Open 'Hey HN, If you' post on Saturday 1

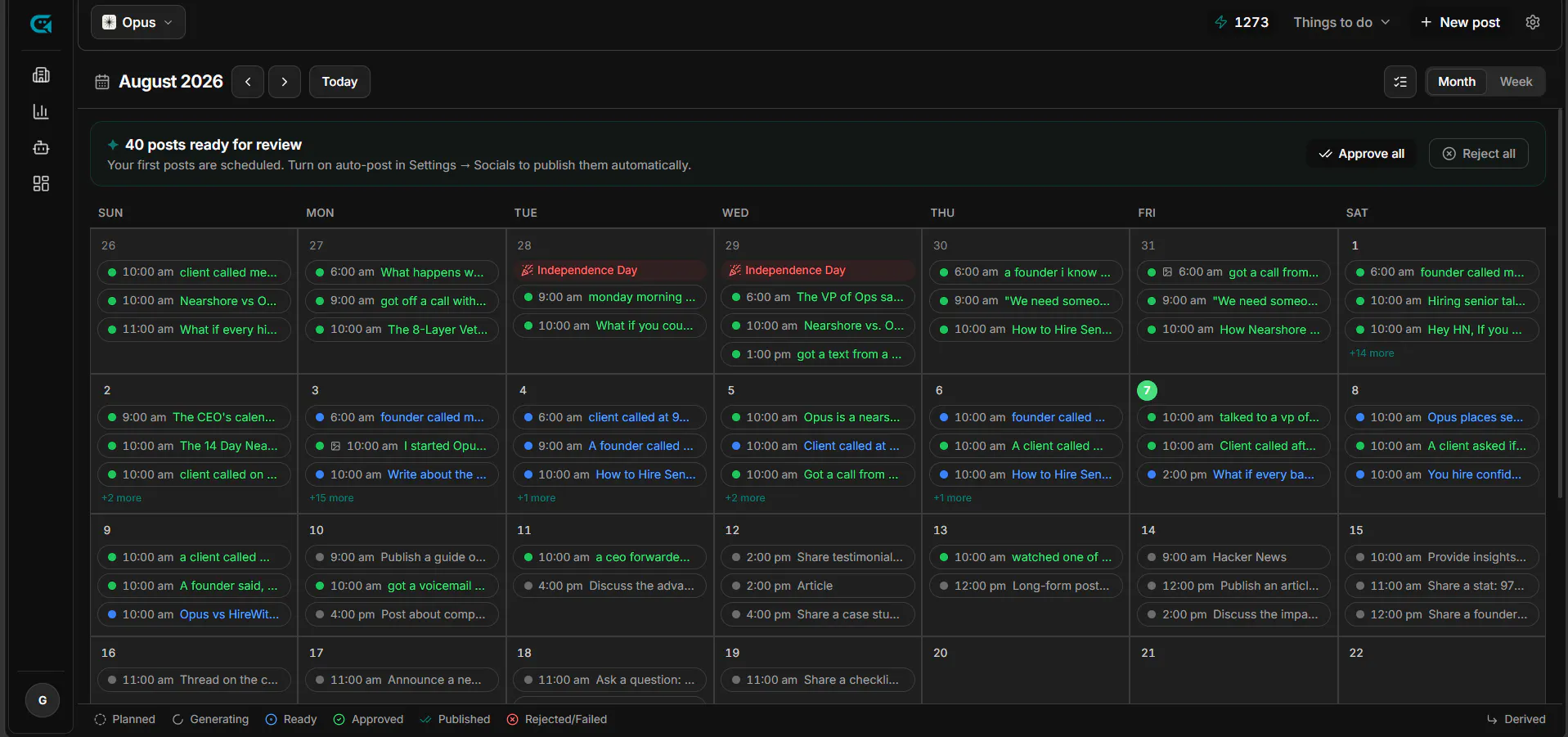pyautogui.click(x=1441, y=330)
